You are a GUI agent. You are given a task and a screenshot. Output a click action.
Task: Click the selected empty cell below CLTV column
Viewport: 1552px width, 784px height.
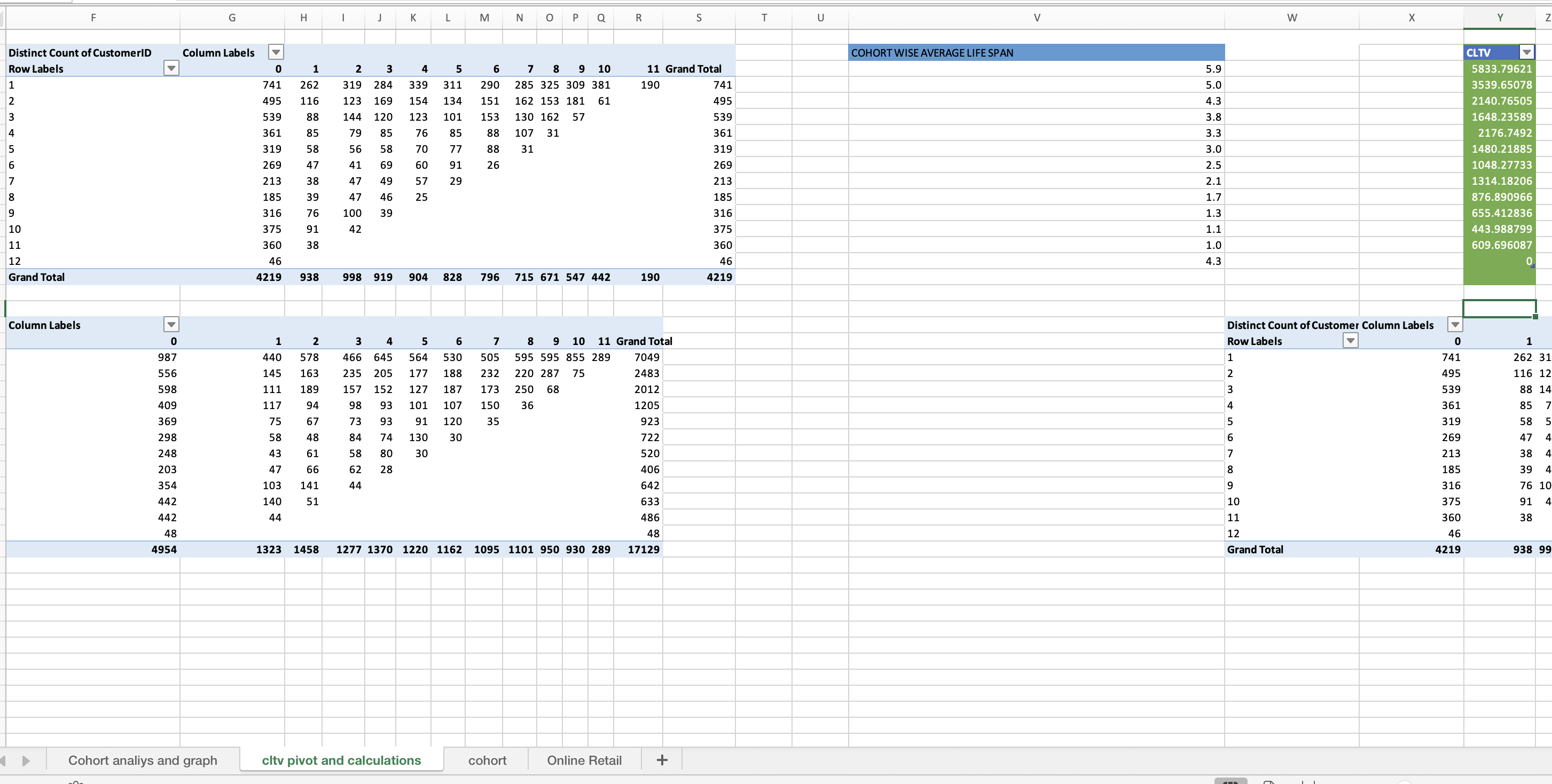point(1499,309)
